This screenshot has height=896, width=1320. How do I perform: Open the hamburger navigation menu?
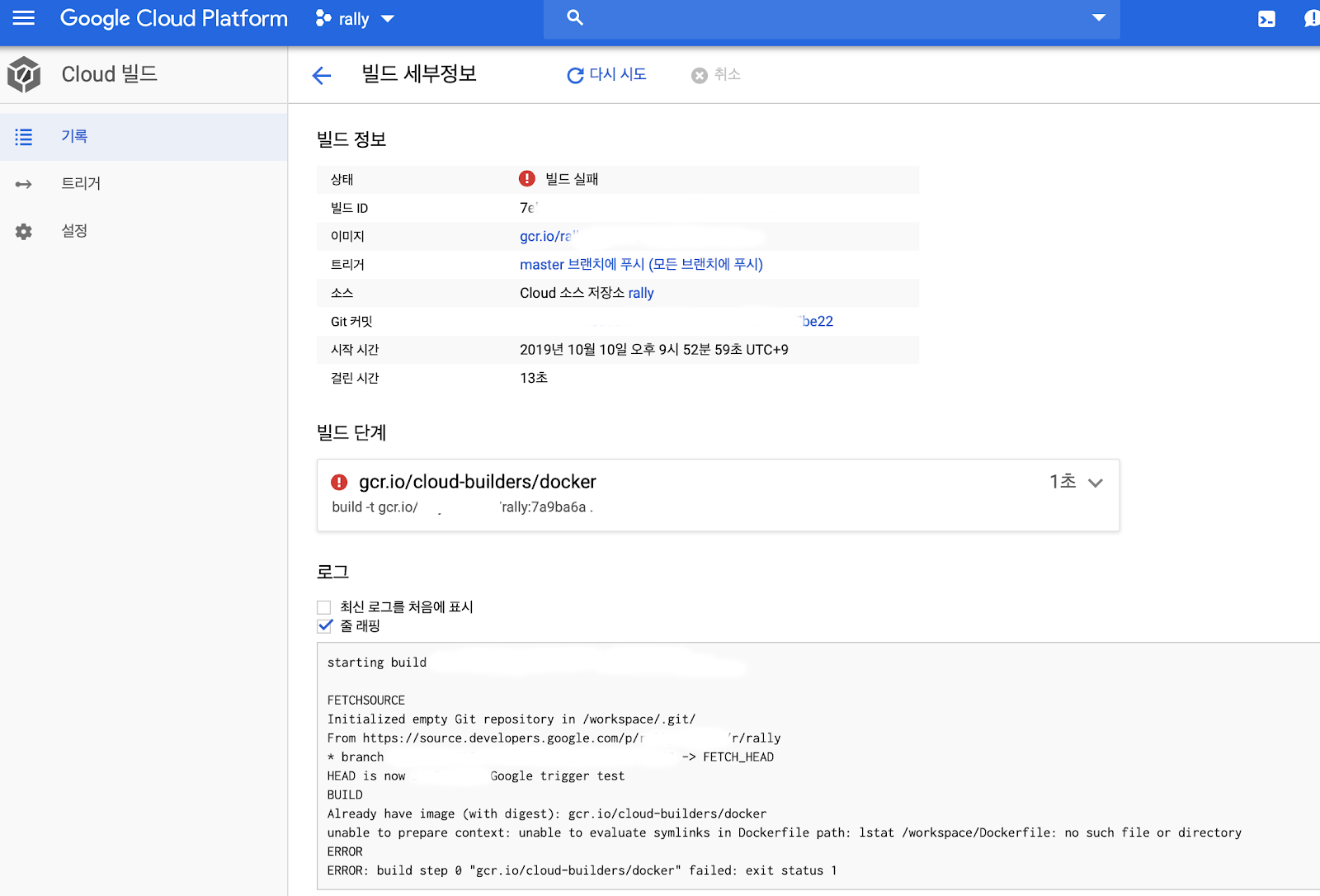pyautogui.click(x=24, y=18)
